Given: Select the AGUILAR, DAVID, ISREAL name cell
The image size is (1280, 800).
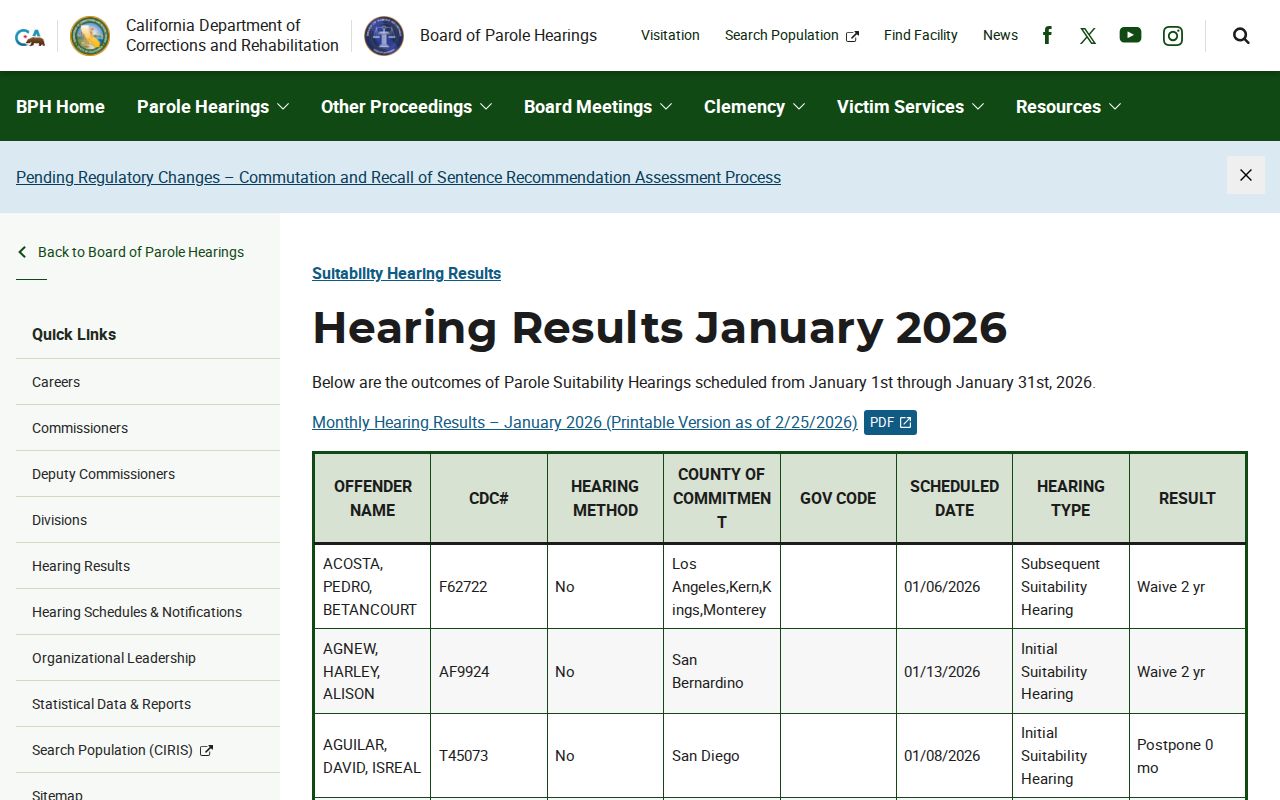Looking at the screenshot, I should click(x=373, y=756).
